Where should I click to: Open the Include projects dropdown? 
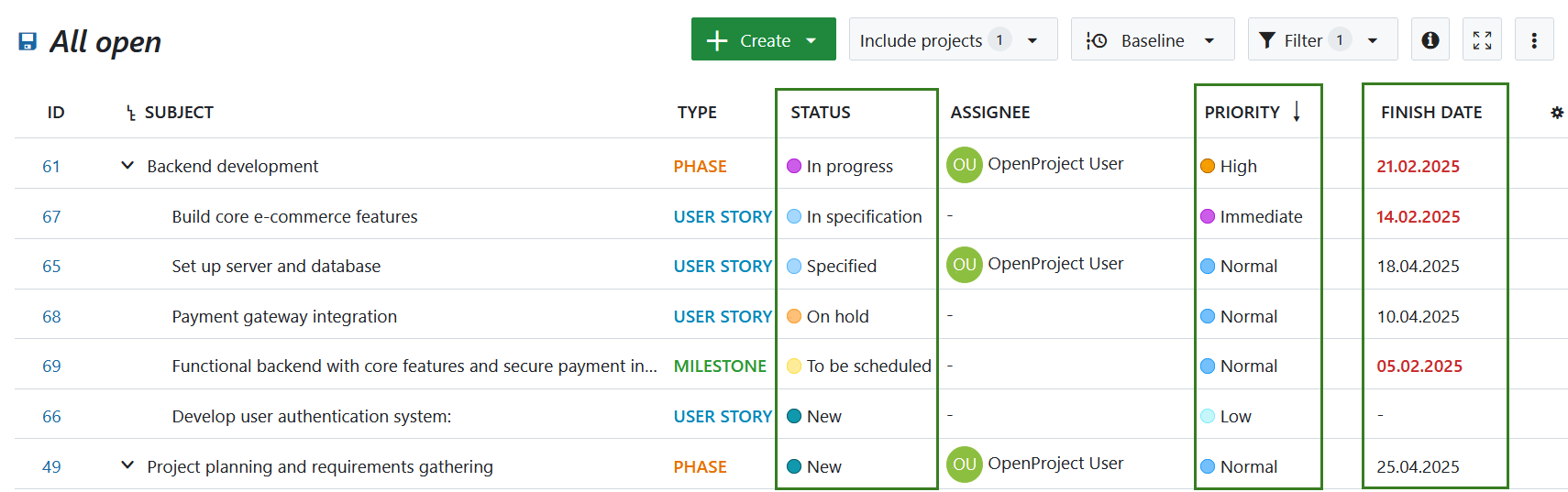(x=952, y=40)
